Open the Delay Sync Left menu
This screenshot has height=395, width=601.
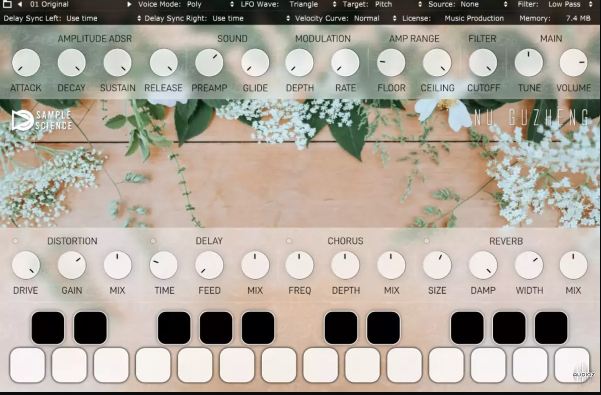point(72,18)
